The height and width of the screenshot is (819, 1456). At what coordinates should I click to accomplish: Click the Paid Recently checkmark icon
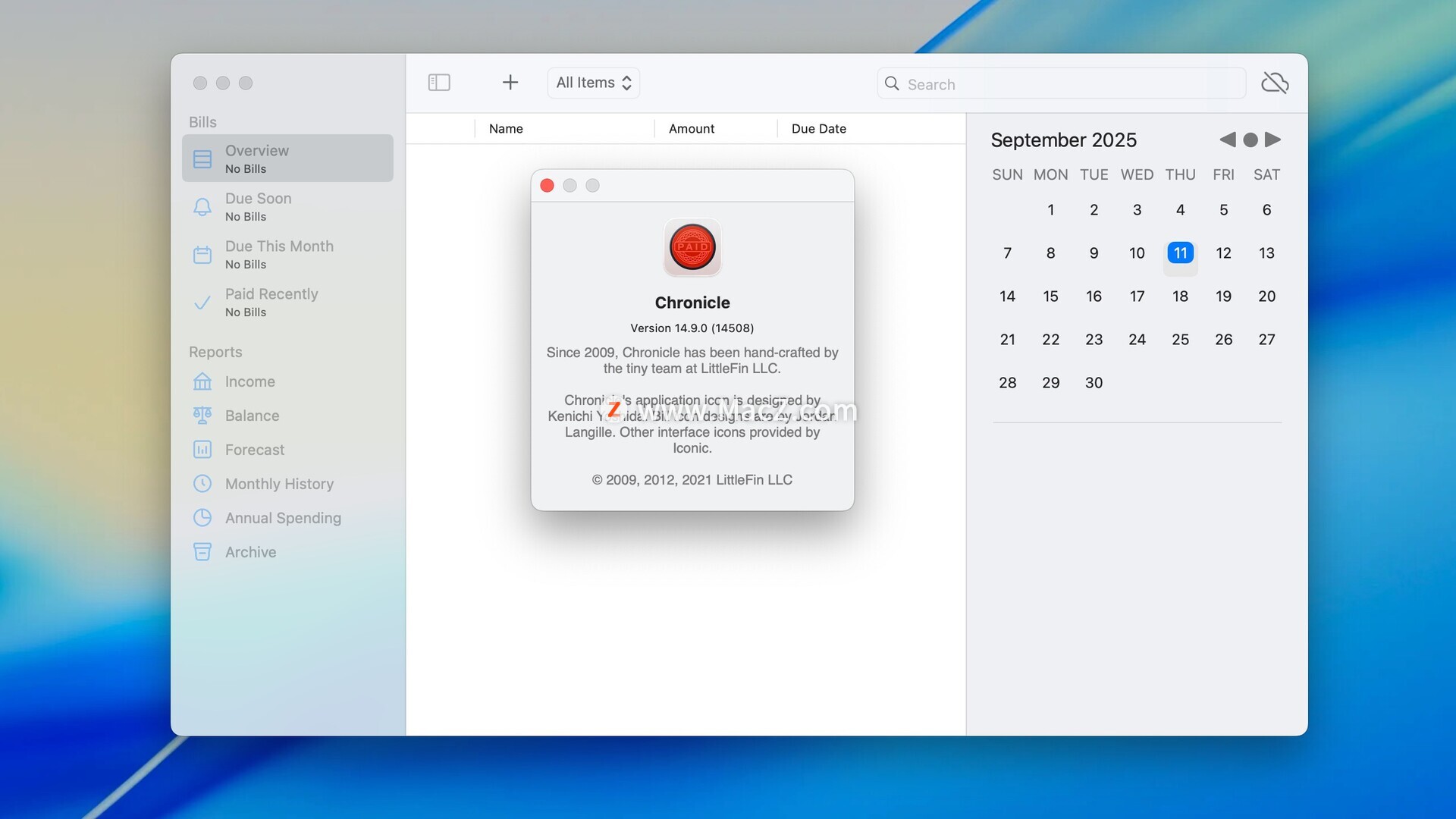(202, 303)
